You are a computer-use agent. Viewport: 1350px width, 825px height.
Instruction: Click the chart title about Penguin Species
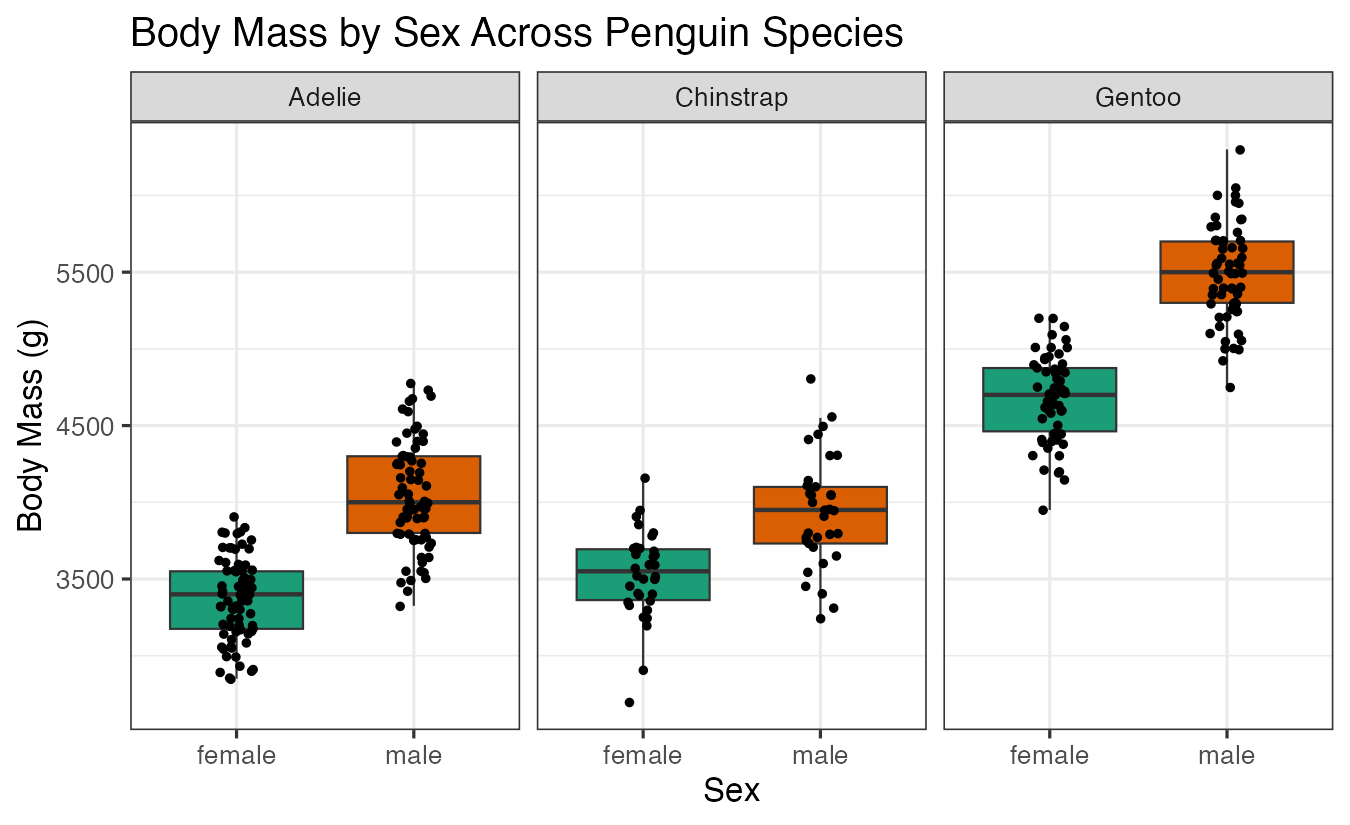point(517,34)
